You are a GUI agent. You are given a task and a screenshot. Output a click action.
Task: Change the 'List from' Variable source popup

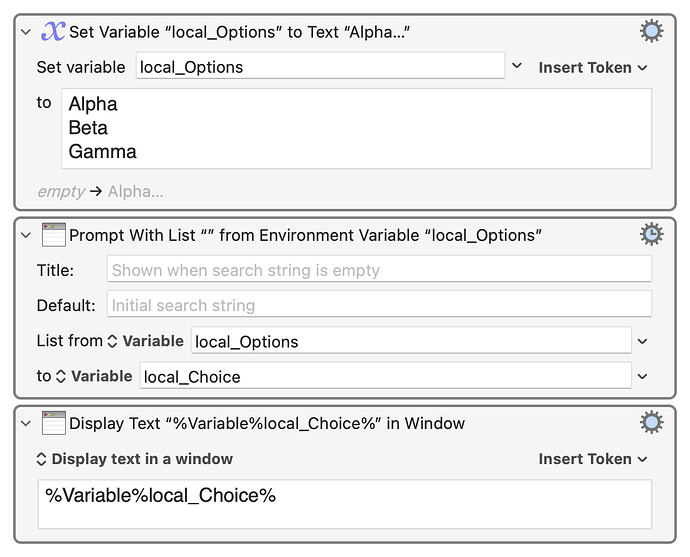coord(145,341)
